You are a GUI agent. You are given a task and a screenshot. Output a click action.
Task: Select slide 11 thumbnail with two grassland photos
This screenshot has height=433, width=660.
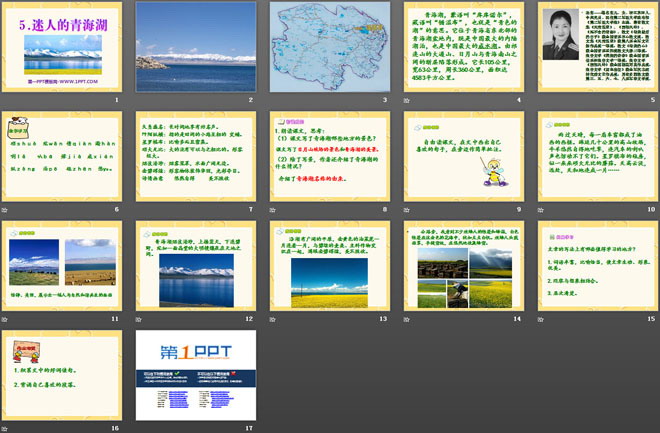(62, 266)
